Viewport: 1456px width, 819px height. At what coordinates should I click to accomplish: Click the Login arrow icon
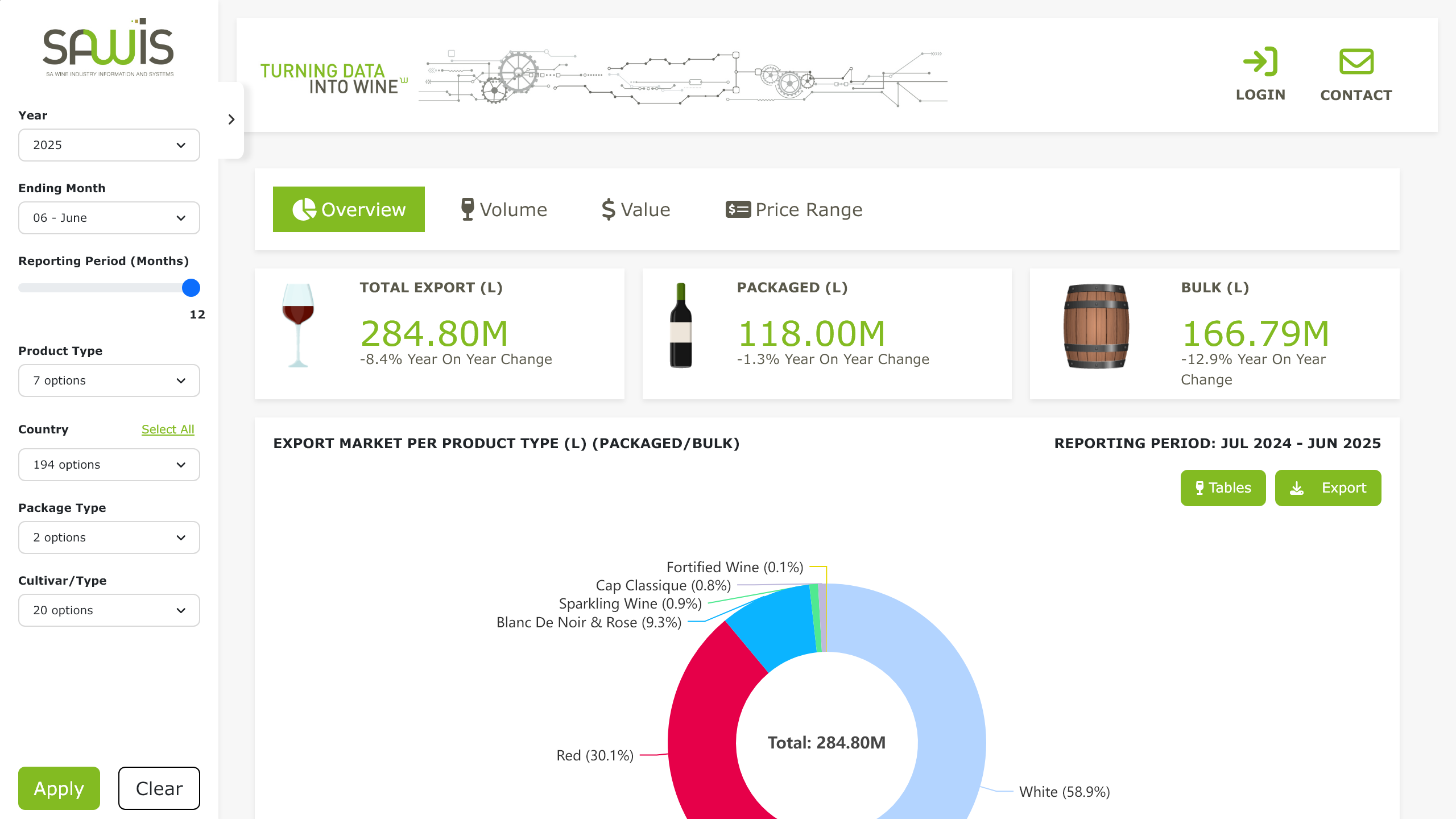[x=1260, y=61]
